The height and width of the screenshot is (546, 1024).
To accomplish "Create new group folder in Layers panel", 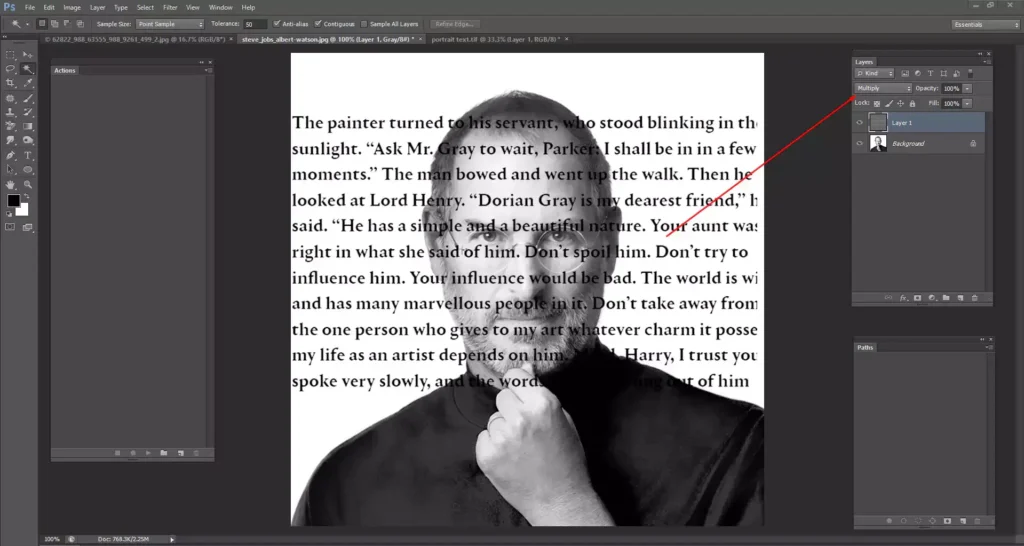I will coord(946,298).
